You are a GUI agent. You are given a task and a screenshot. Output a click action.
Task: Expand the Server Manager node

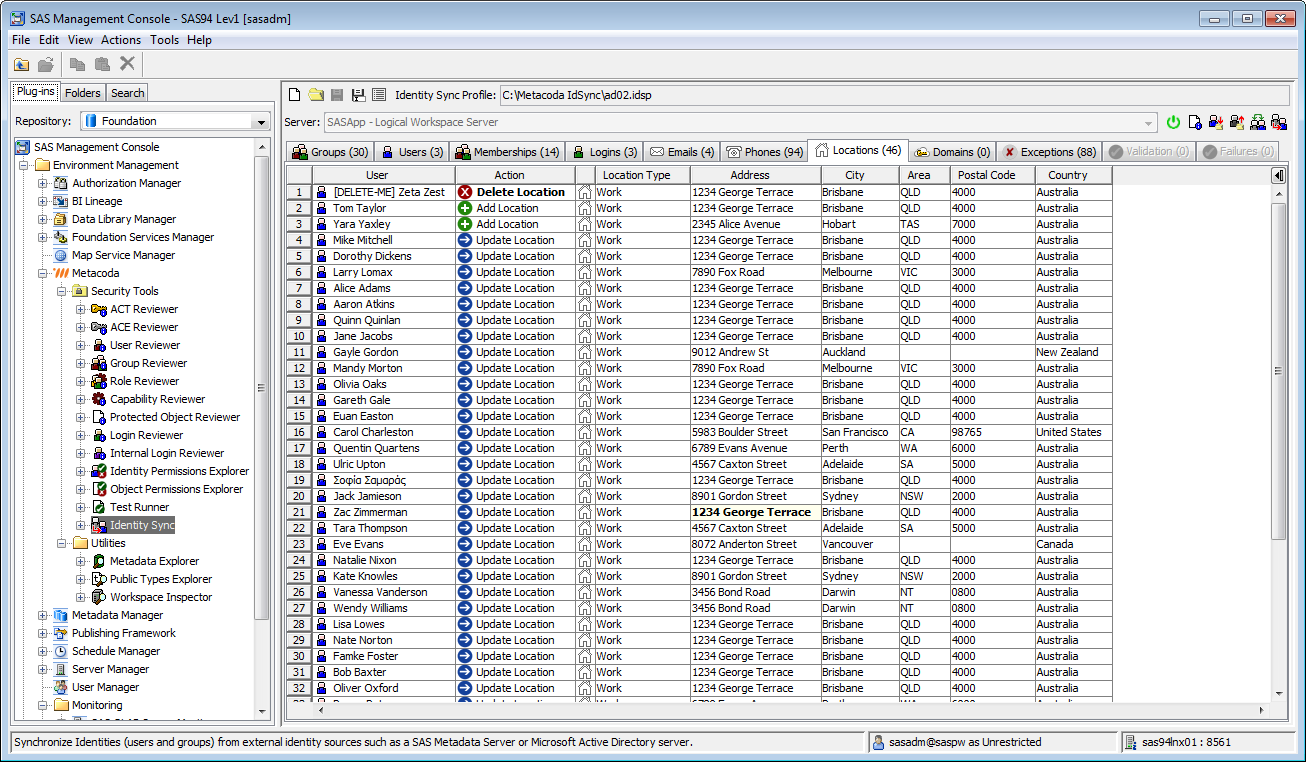[43, 669]
